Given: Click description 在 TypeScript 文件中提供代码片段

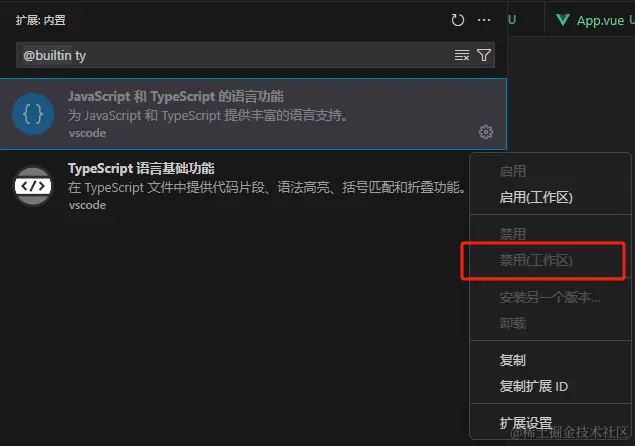Looking at the screenshot, I should coord(267,188).
